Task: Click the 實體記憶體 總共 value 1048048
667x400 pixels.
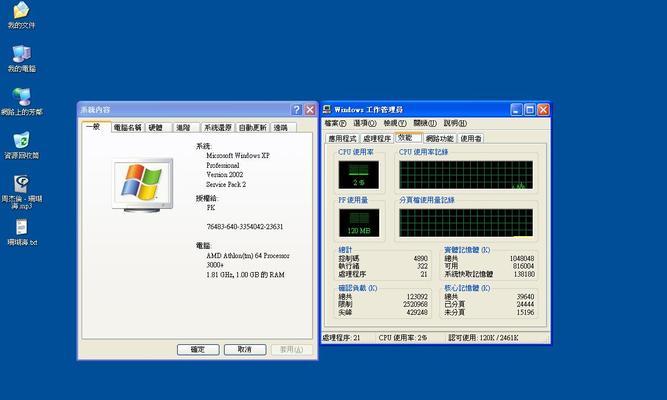Action: click(x=522, y=258)
